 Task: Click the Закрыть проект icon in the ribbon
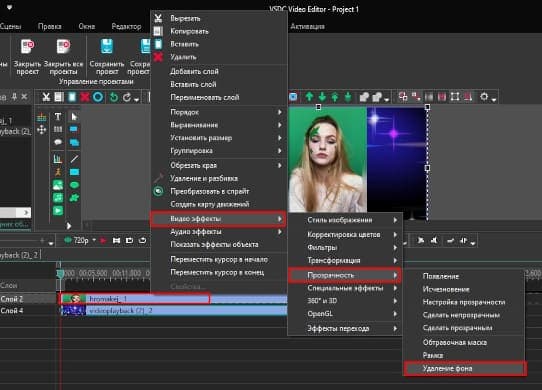[x=27, y=47]
